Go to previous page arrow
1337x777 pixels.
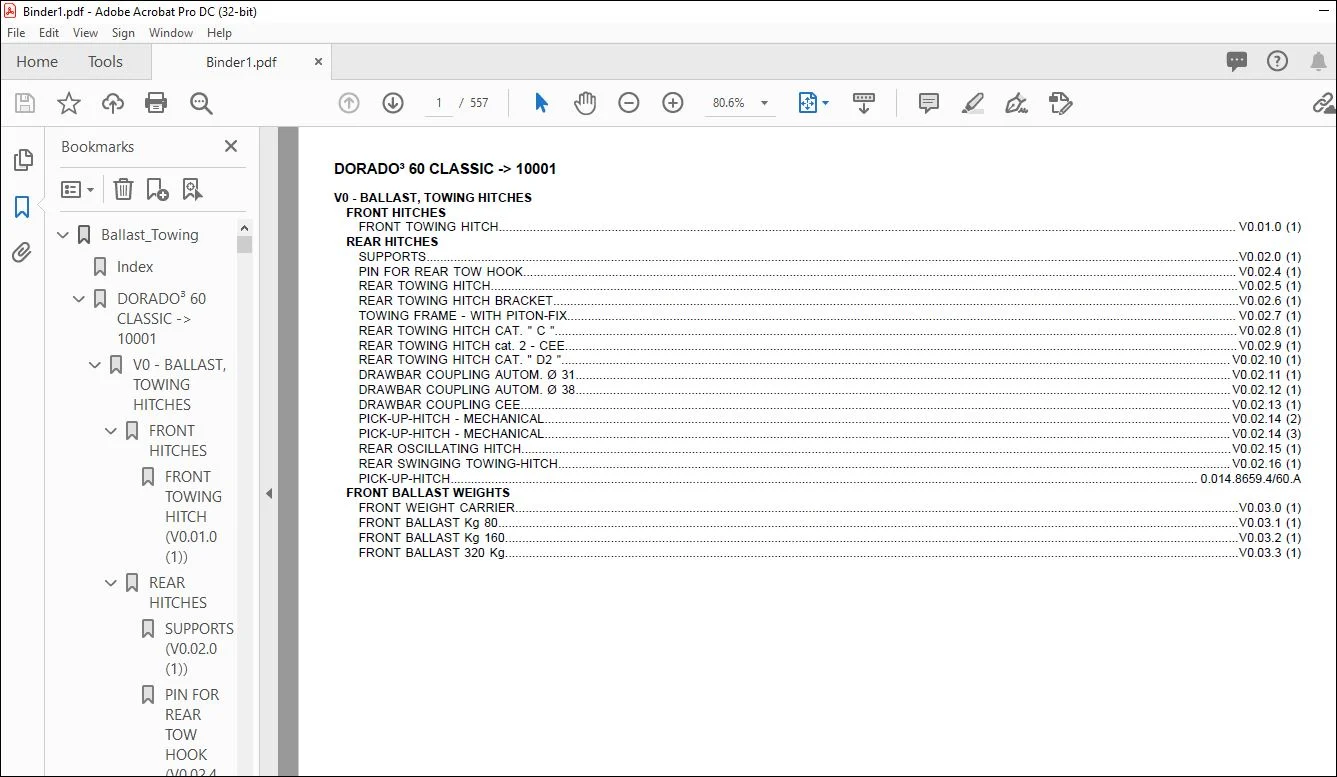click(349, 103)
